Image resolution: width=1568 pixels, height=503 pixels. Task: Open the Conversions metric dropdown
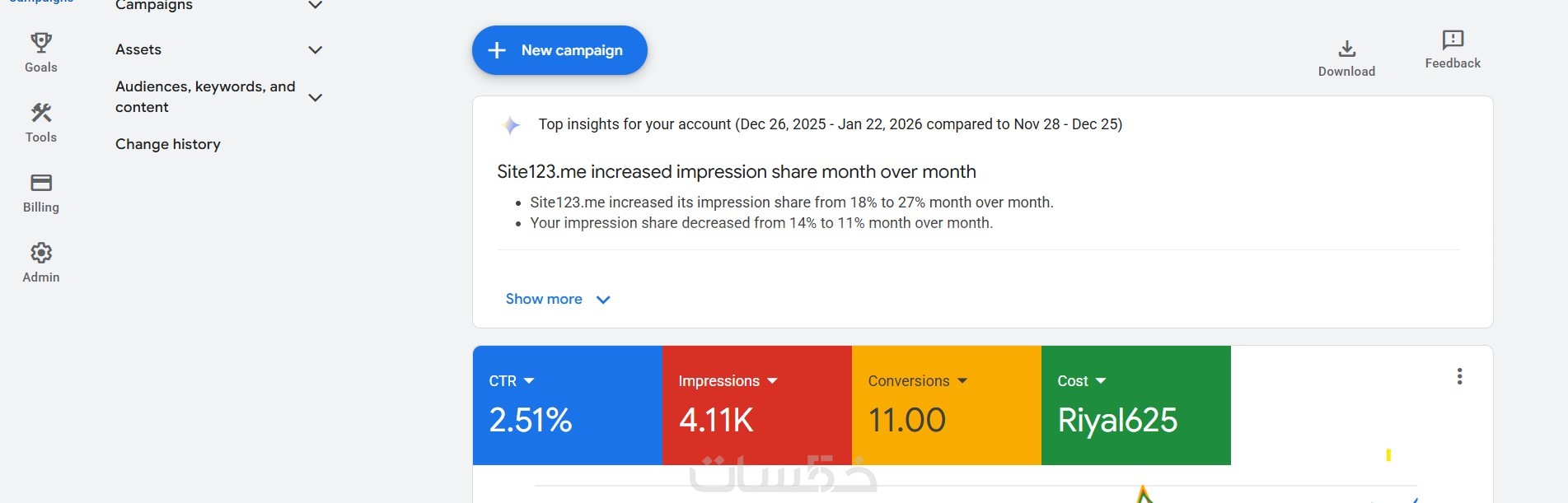pos(962,381)
